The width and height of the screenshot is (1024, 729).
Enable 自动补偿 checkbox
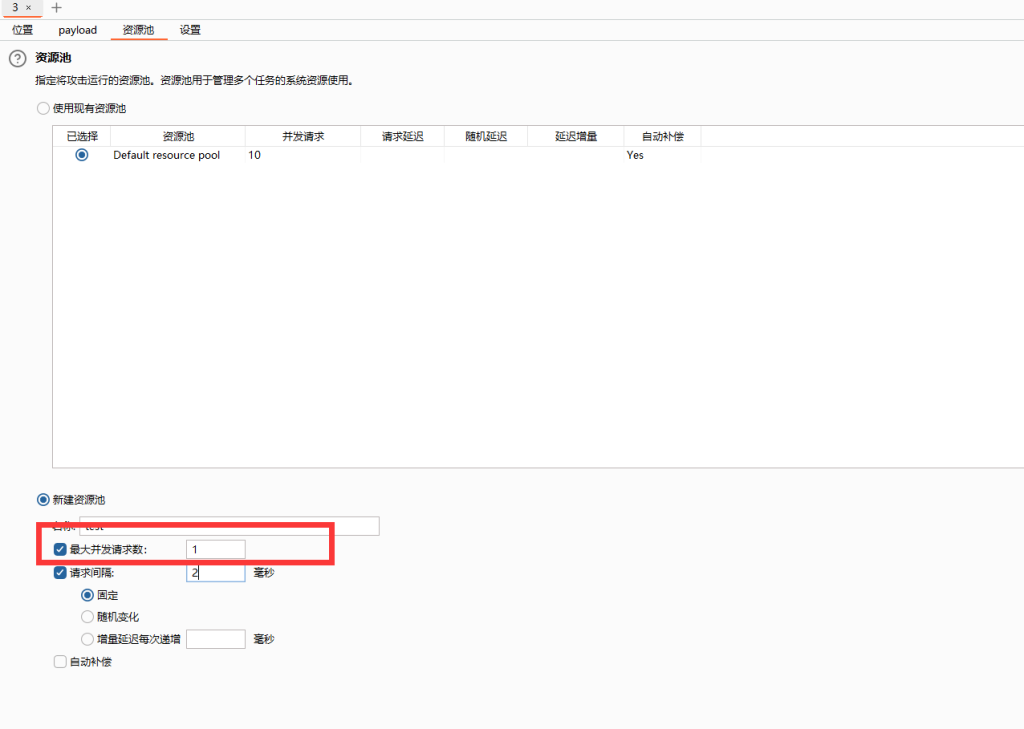click(x=60, y=662)
